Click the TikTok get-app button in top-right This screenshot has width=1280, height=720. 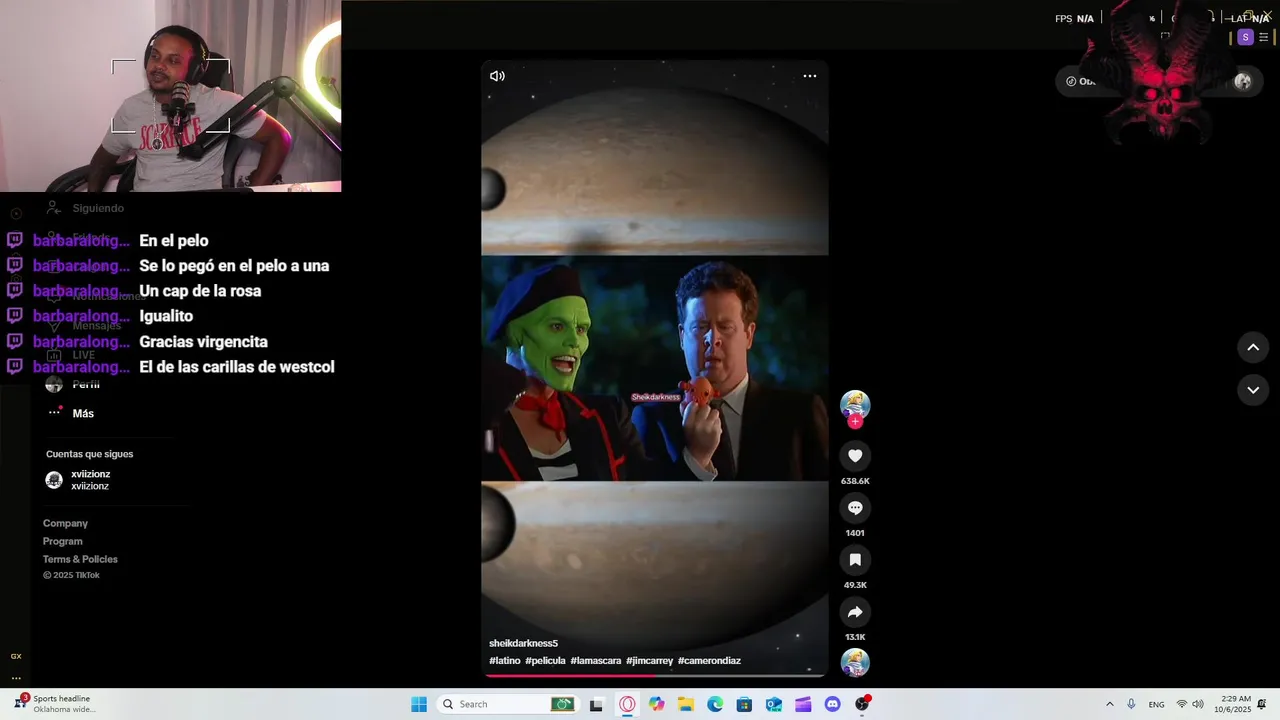(1080, 82)
